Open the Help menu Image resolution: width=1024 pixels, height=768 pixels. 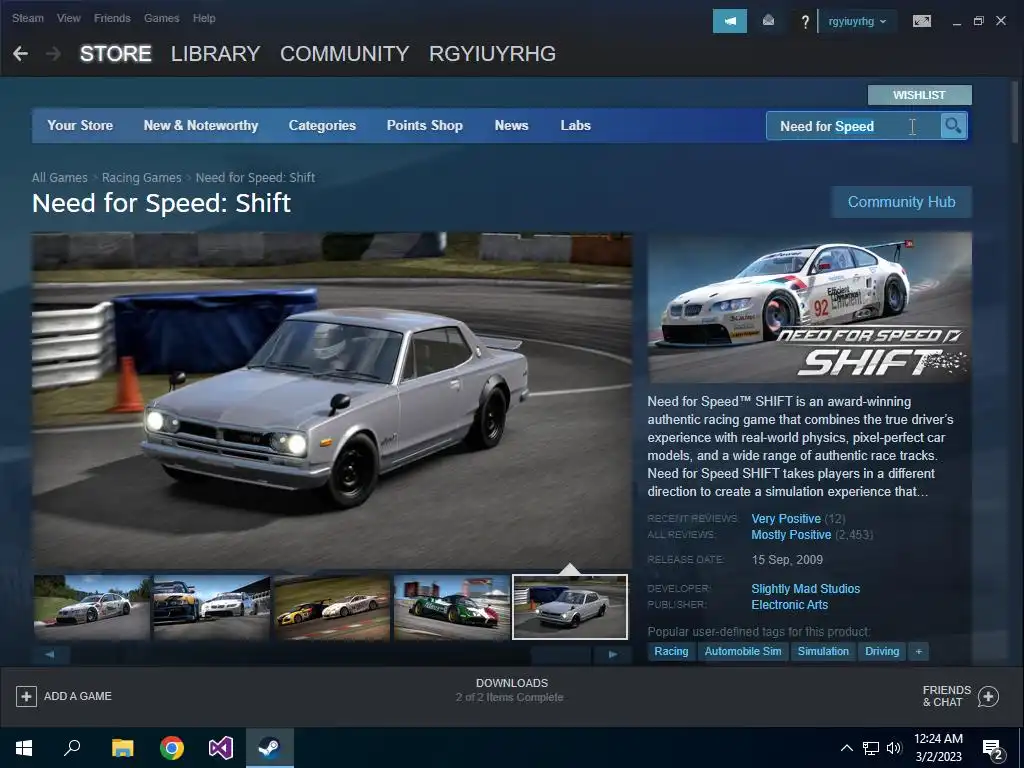[204, 18]
